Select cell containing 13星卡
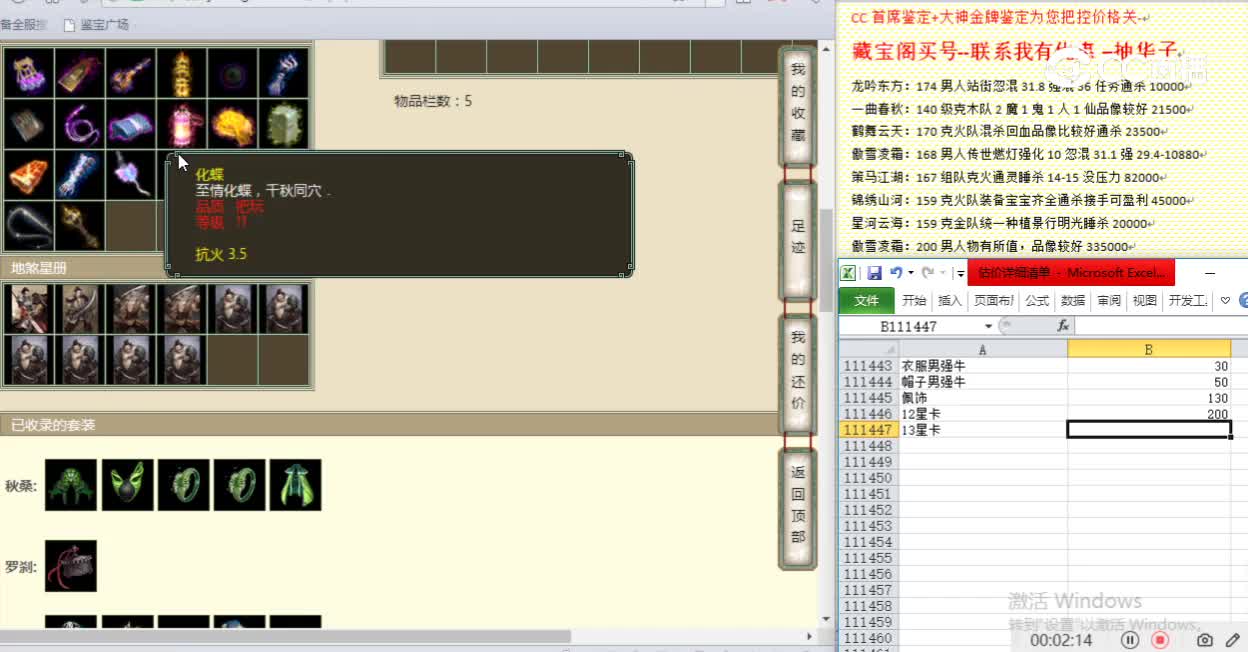Image resolution: width=1248 pixels, height=652 pixels. pos(983,430)
